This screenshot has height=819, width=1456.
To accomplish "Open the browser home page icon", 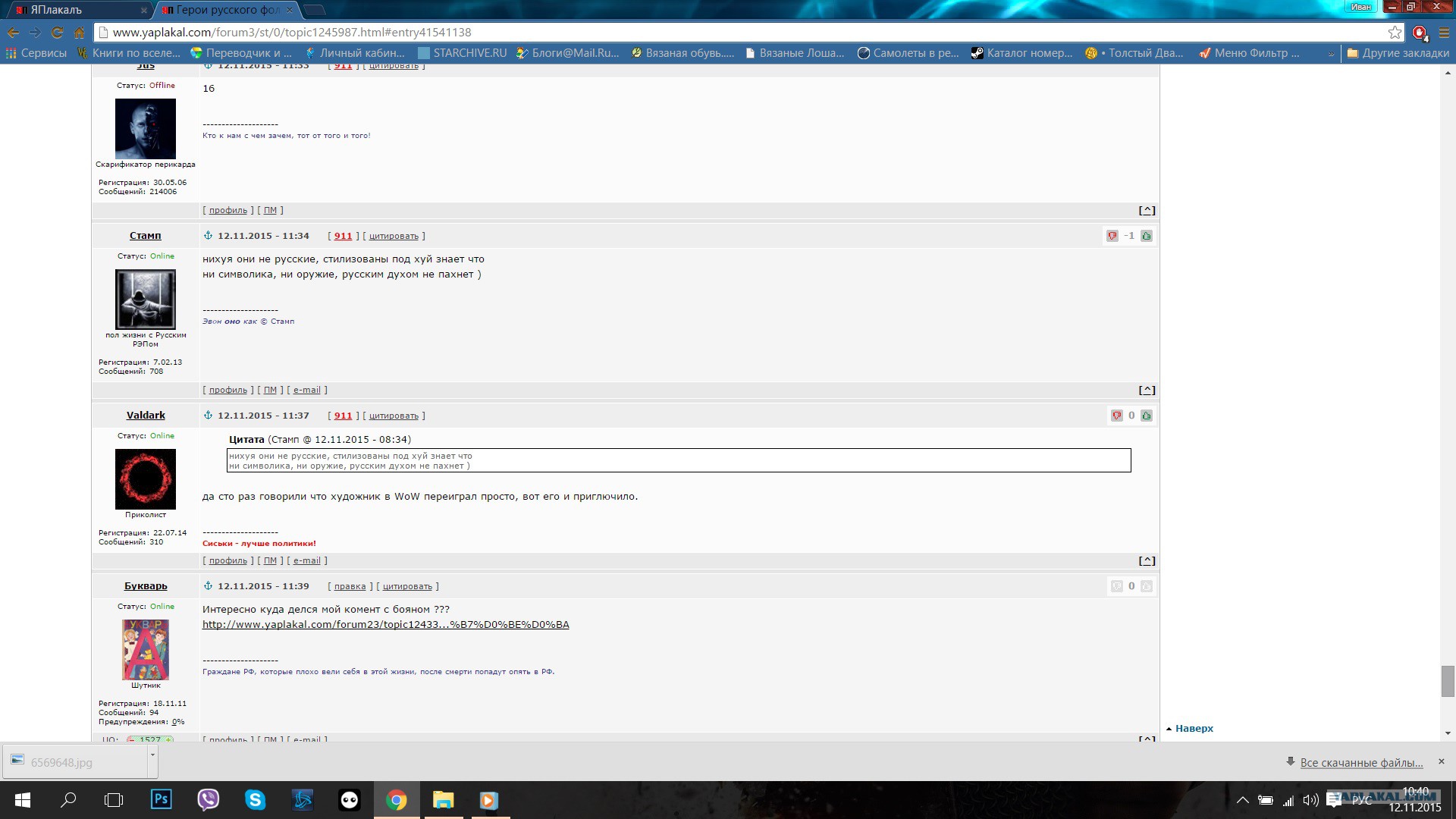I will 79,33.
